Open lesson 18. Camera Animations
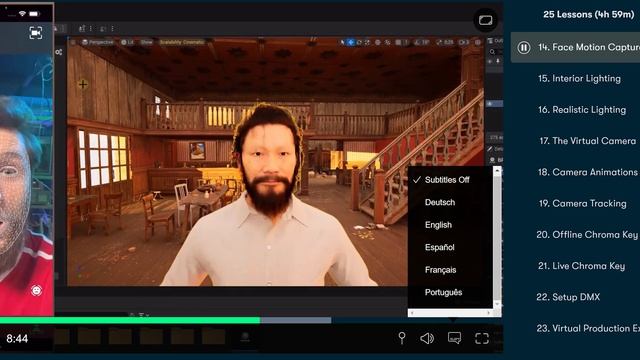The image size is (640, 360). point(587,172)
